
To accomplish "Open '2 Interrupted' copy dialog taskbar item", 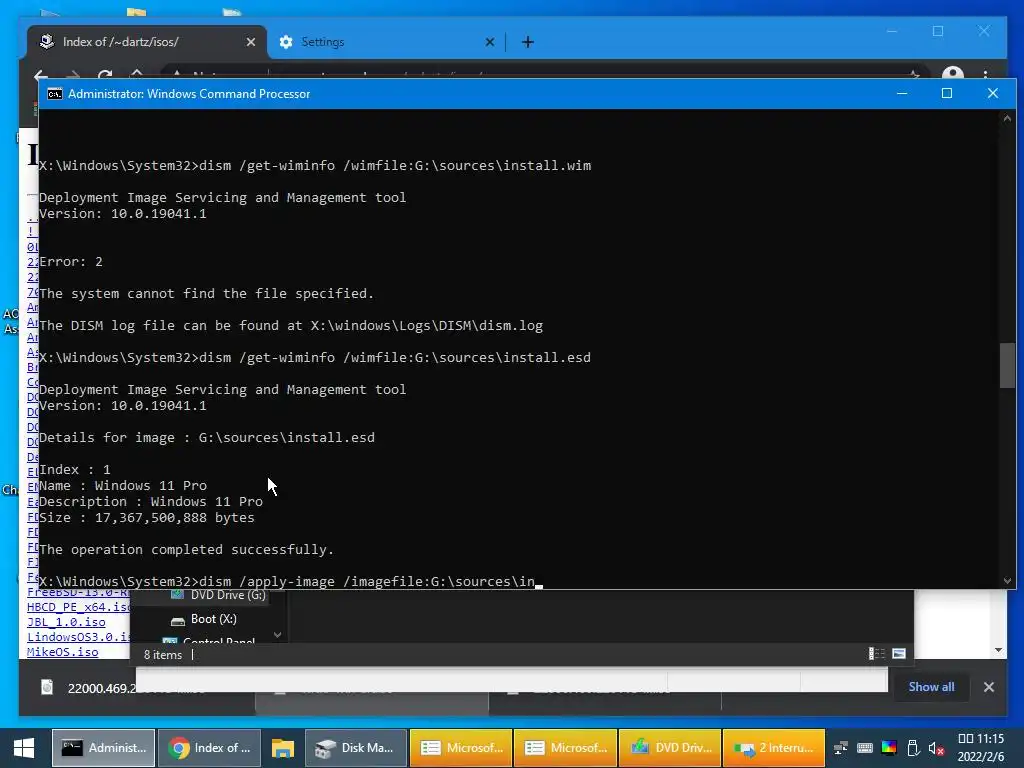I will [x=775, y=748].
